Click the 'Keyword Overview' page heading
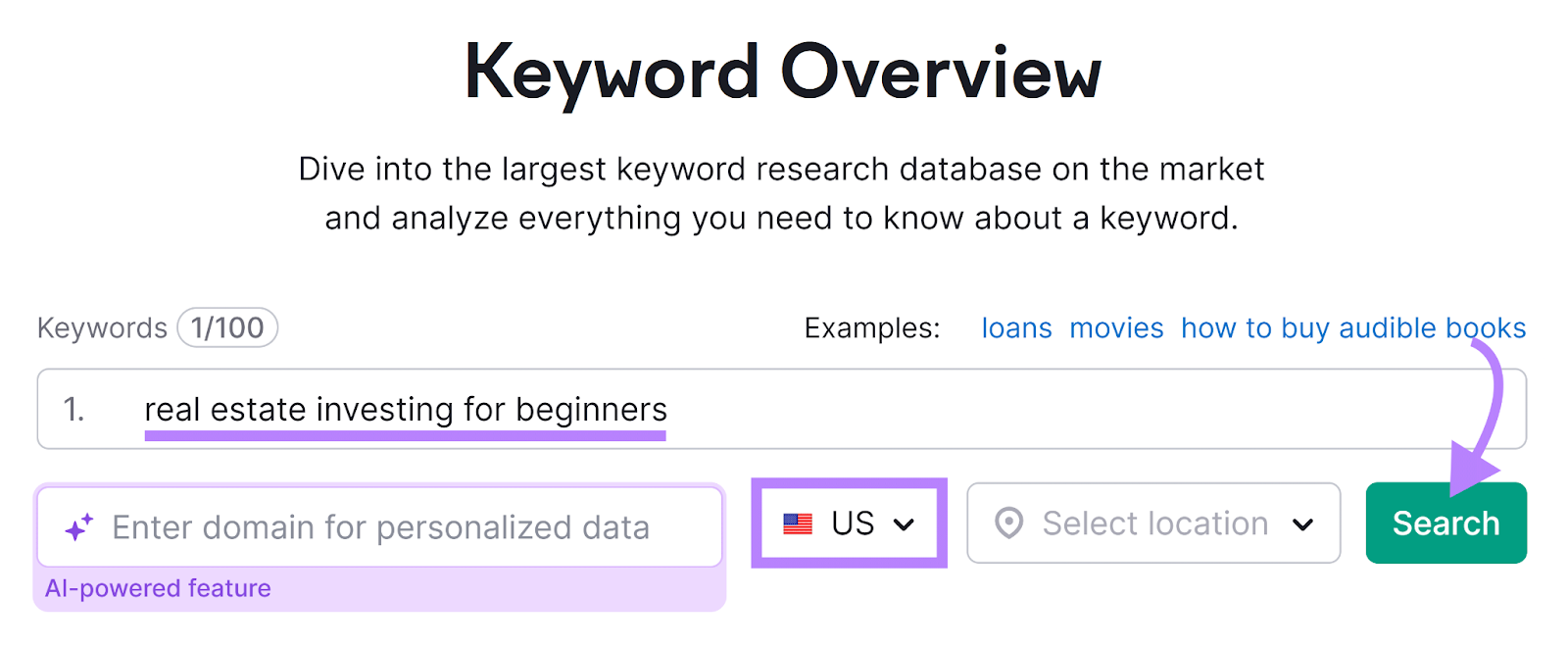1568x648 pixels. point(782,72)
